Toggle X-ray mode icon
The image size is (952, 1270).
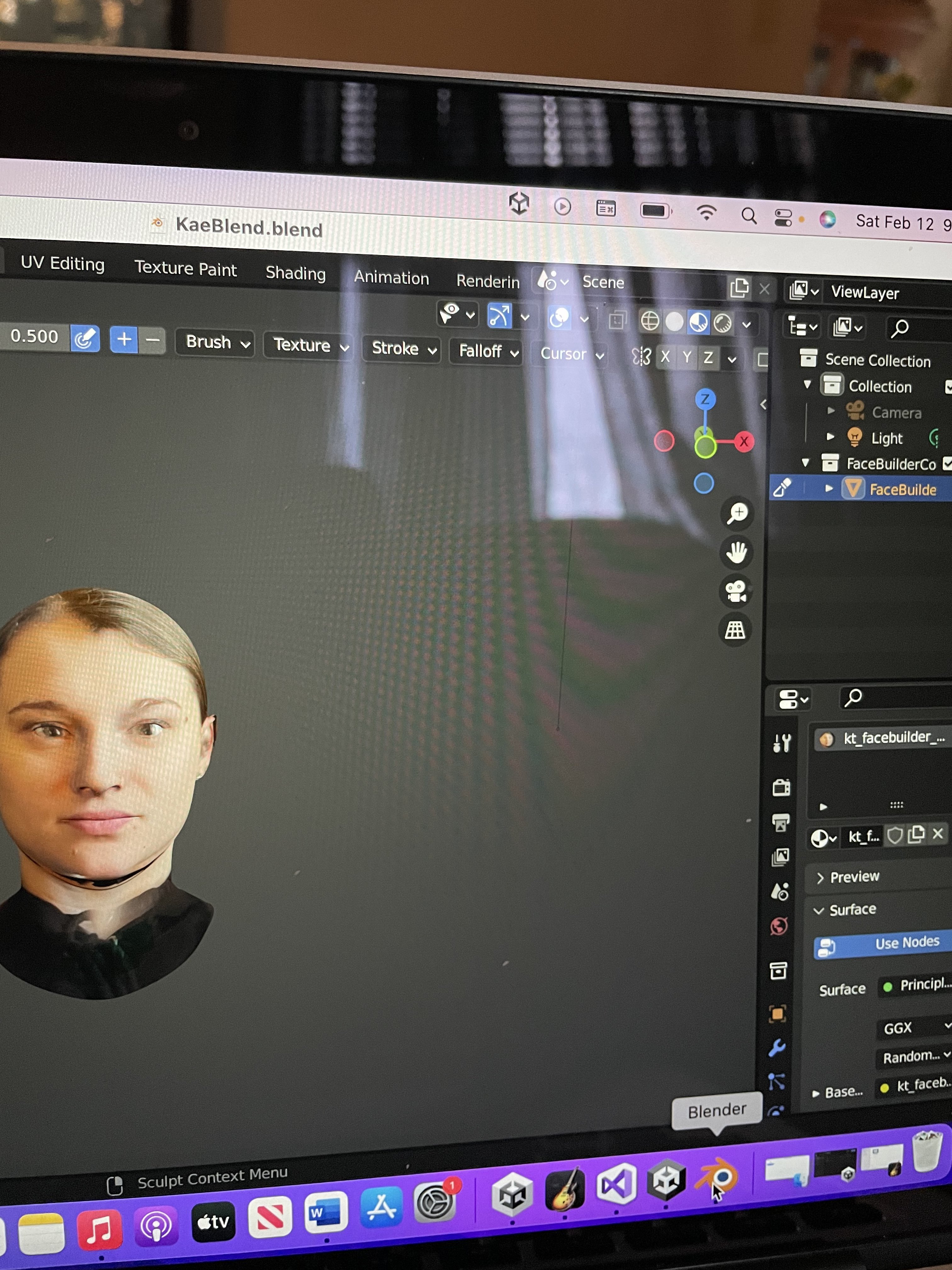click(x=617, y=320)
